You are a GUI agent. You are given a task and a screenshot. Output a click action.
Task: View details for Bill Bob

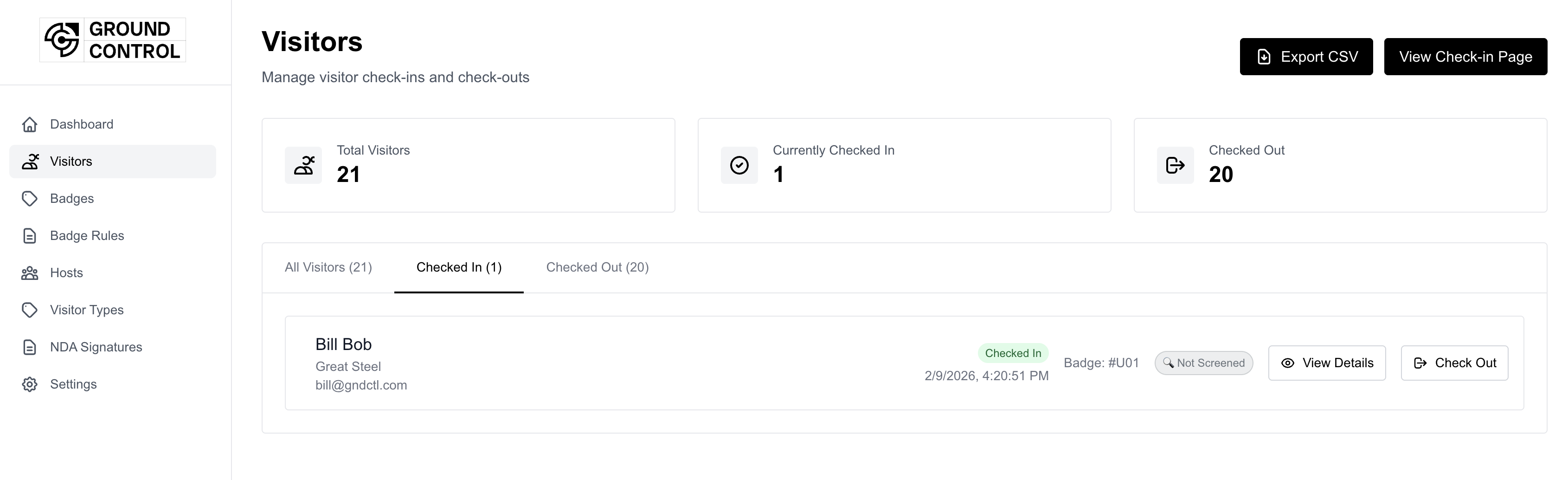coord(1326,363)
